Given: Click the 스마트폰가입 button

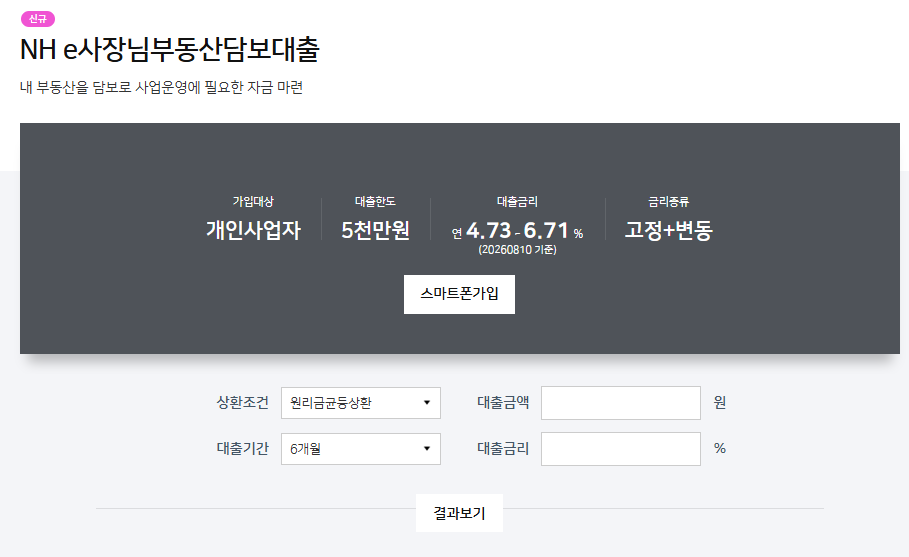Looking at the screenshot, I should [459, 294].
